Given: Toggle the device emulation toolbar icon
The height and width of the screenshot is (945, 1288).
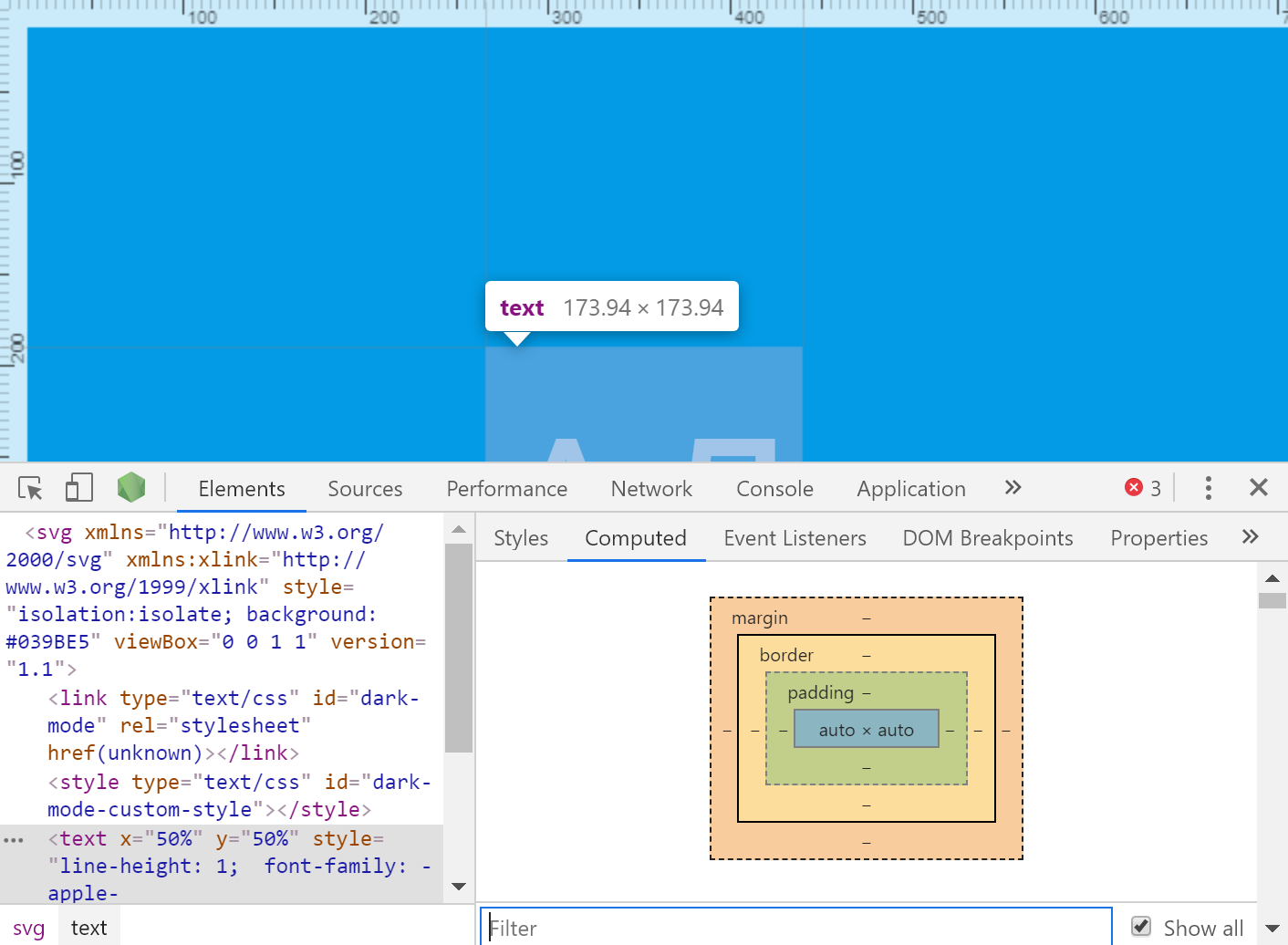Looking at the screenshot, I should pyautogui.click(x=78, y=488).
